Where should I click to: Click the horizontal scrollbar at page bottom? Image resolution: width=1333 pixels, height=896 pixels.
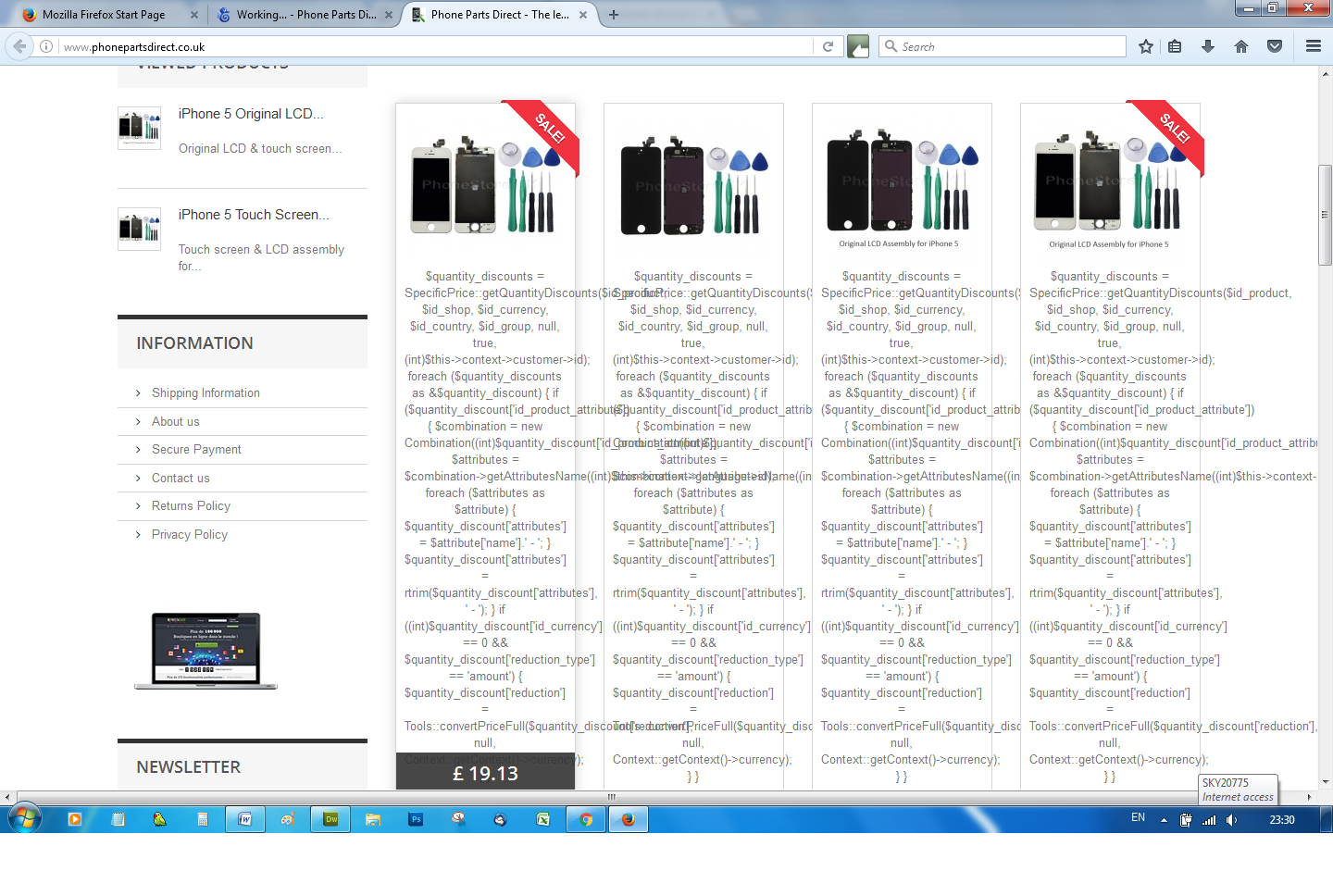(x=611, y=796)
